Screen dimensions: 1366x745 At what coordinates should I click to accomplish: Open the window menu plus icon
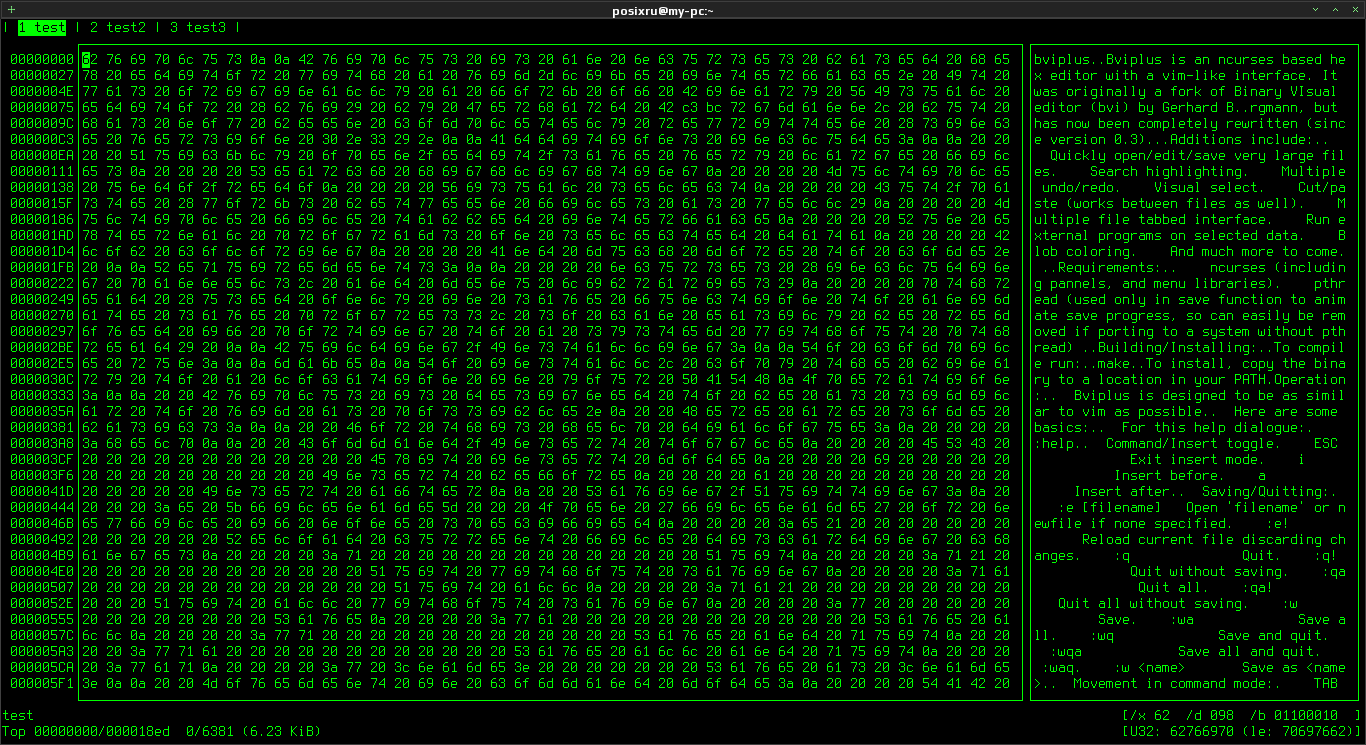9,9
